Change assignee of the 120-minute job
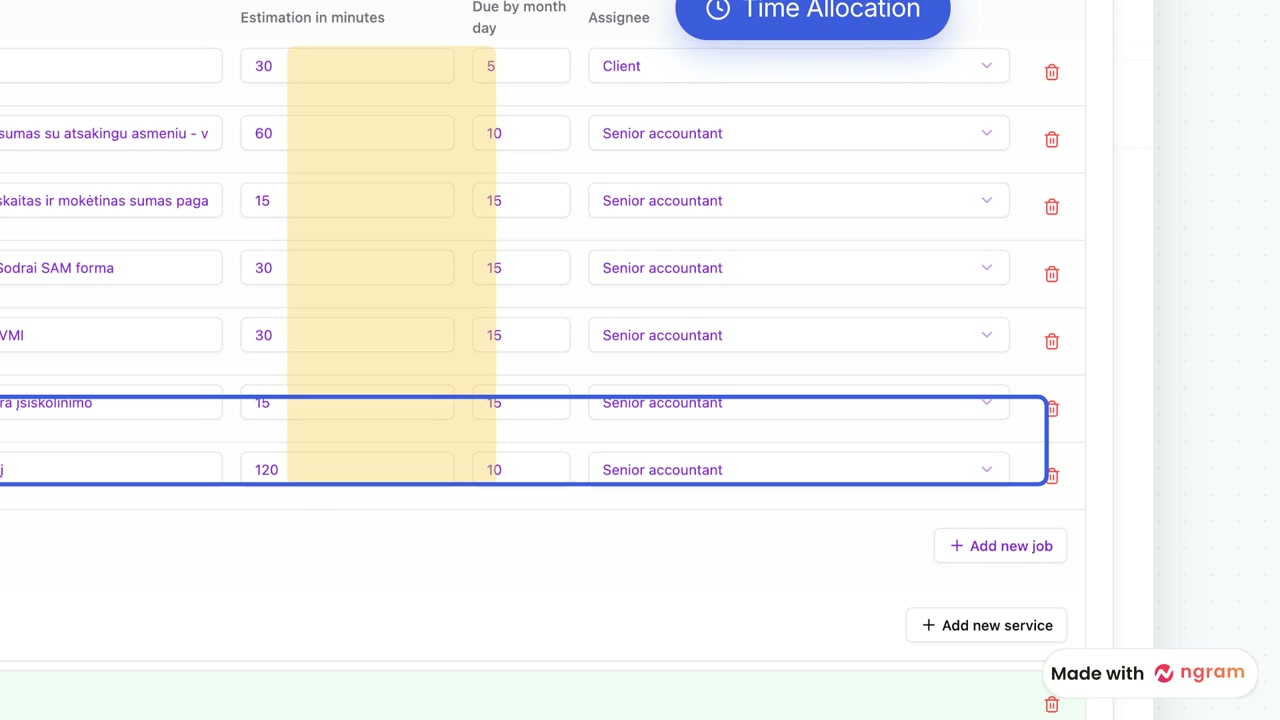The image size is (1280, 720). pos(799,469)
